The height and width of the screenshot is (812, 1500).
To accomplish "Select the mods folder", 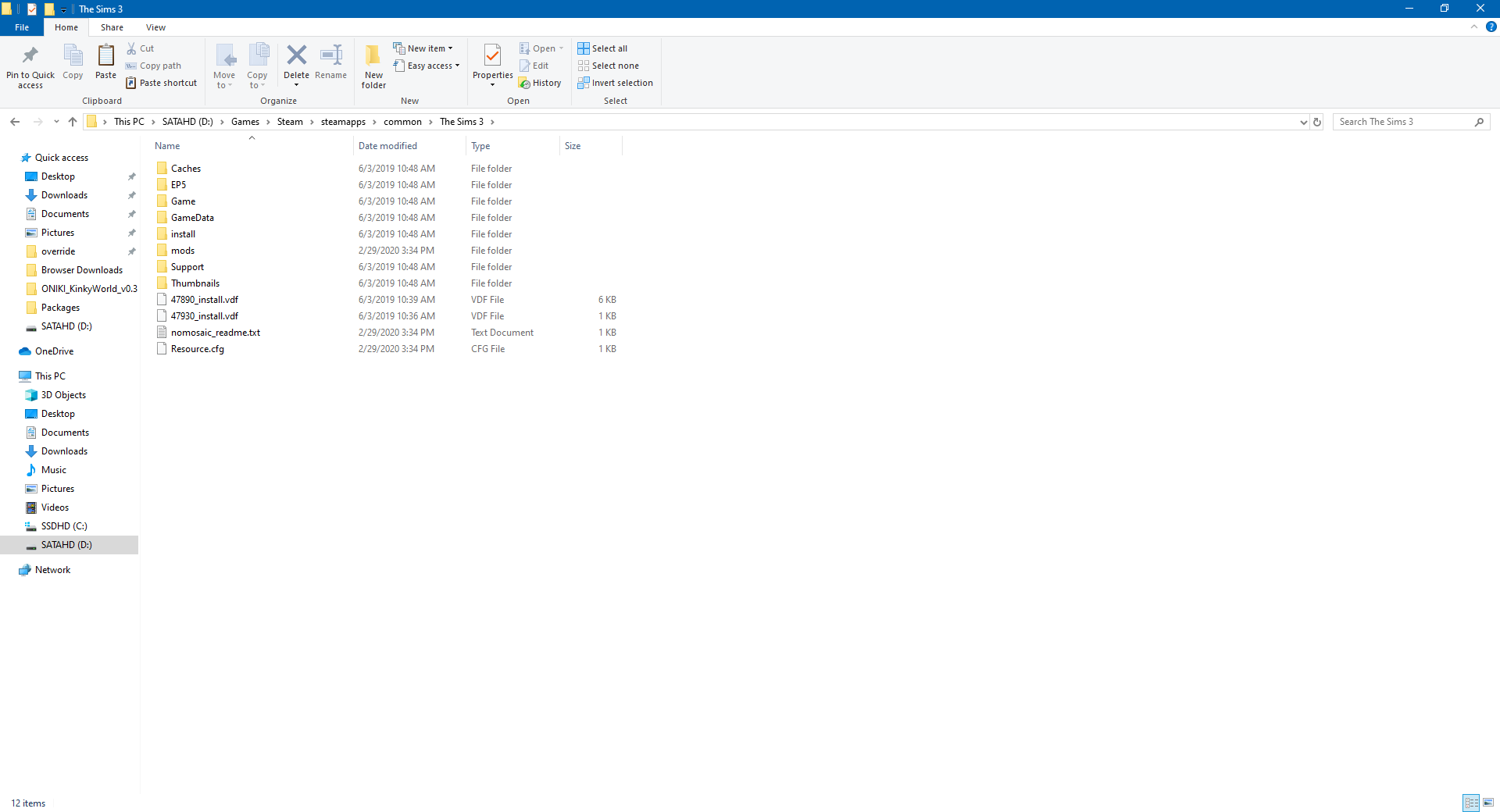I will click(183, 251).
